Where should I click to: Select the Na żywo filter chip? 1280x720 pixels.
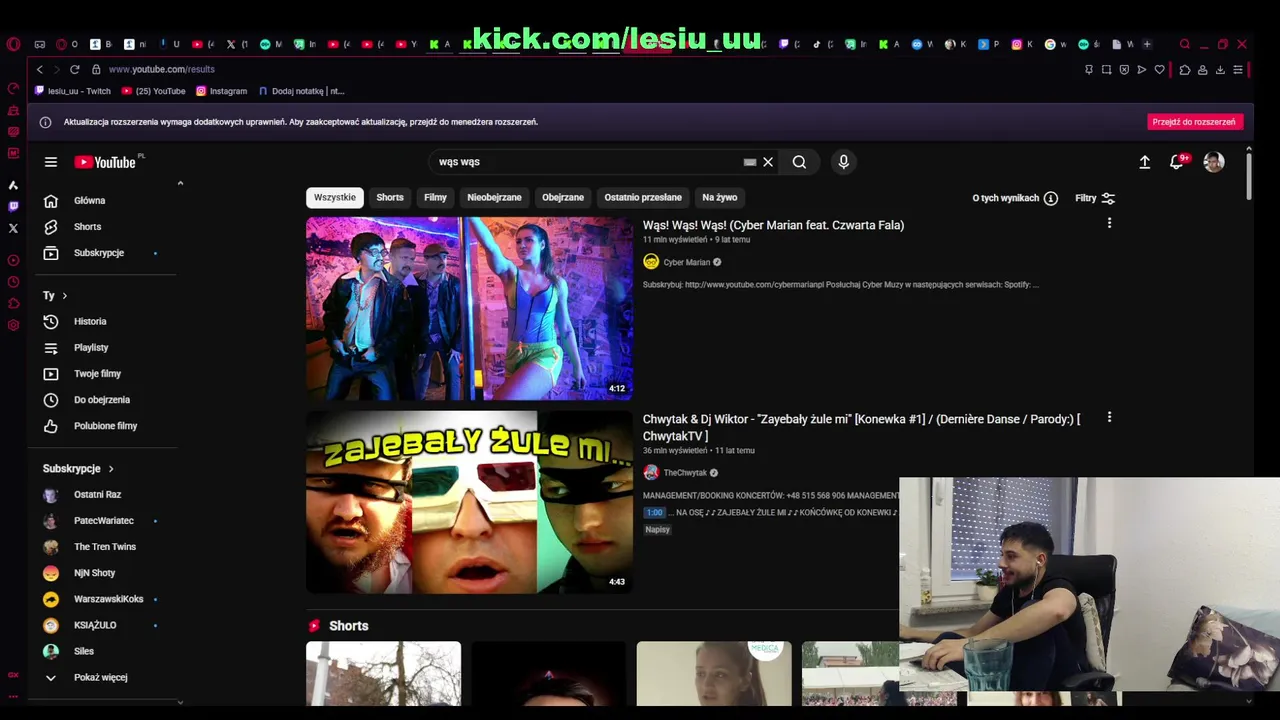point(720,198)
